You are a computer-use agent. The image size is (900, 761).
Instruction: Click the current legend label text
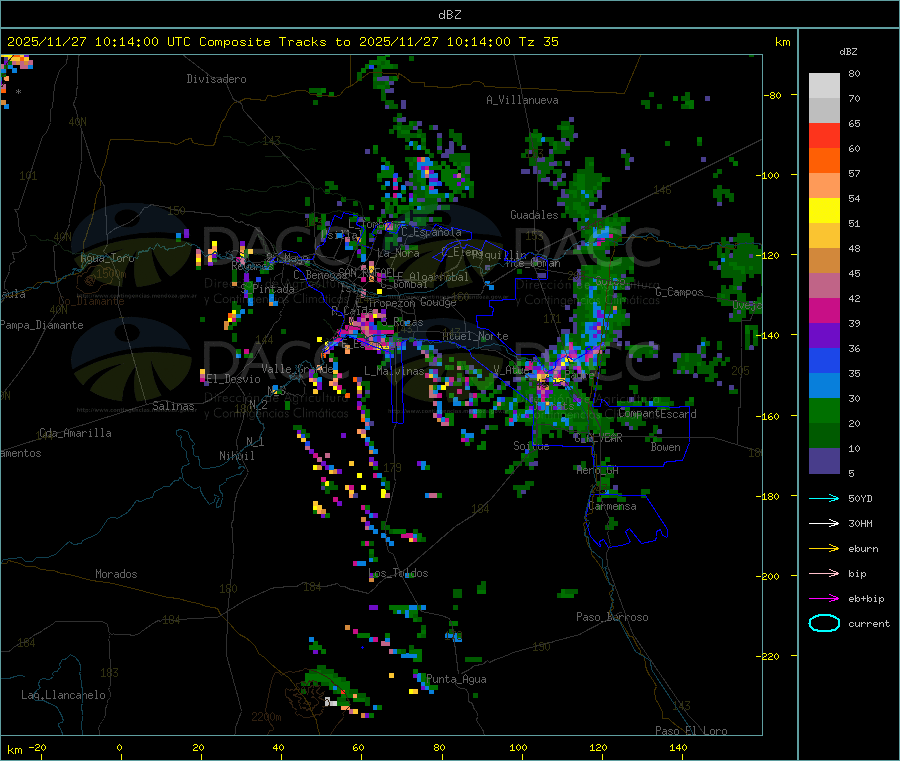pyautogui.click(x=869, y=623)
